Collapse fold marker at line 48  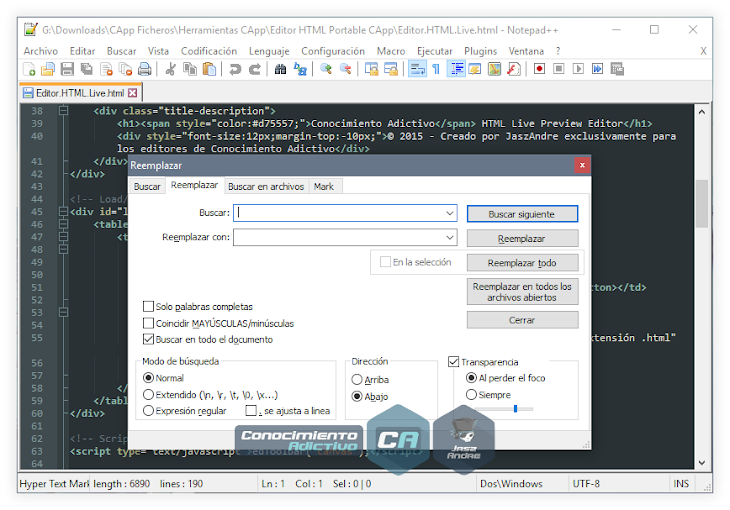[63, 249]
